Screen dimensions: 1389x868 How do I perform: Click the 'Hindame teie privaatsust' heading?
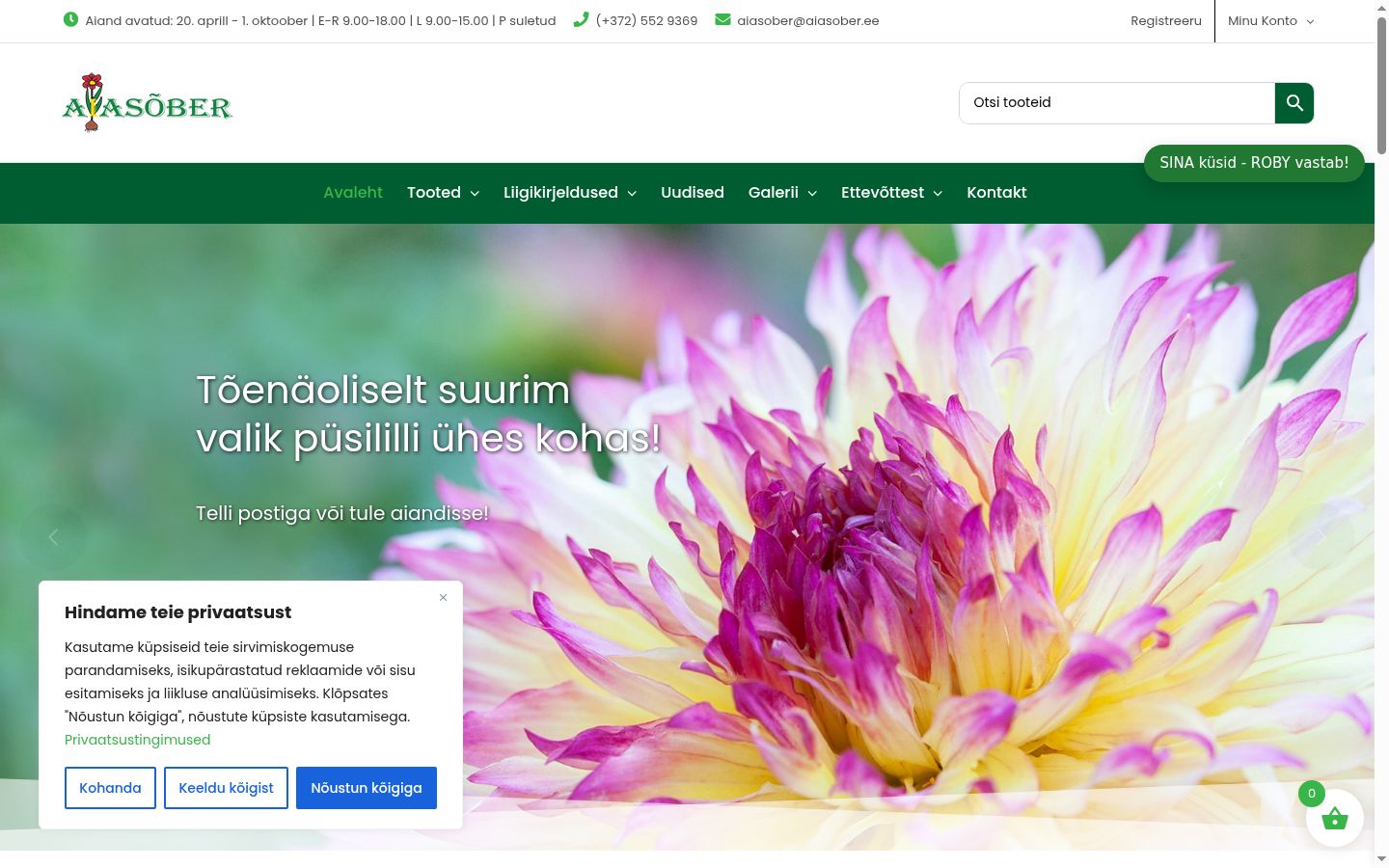pos(177,612)
